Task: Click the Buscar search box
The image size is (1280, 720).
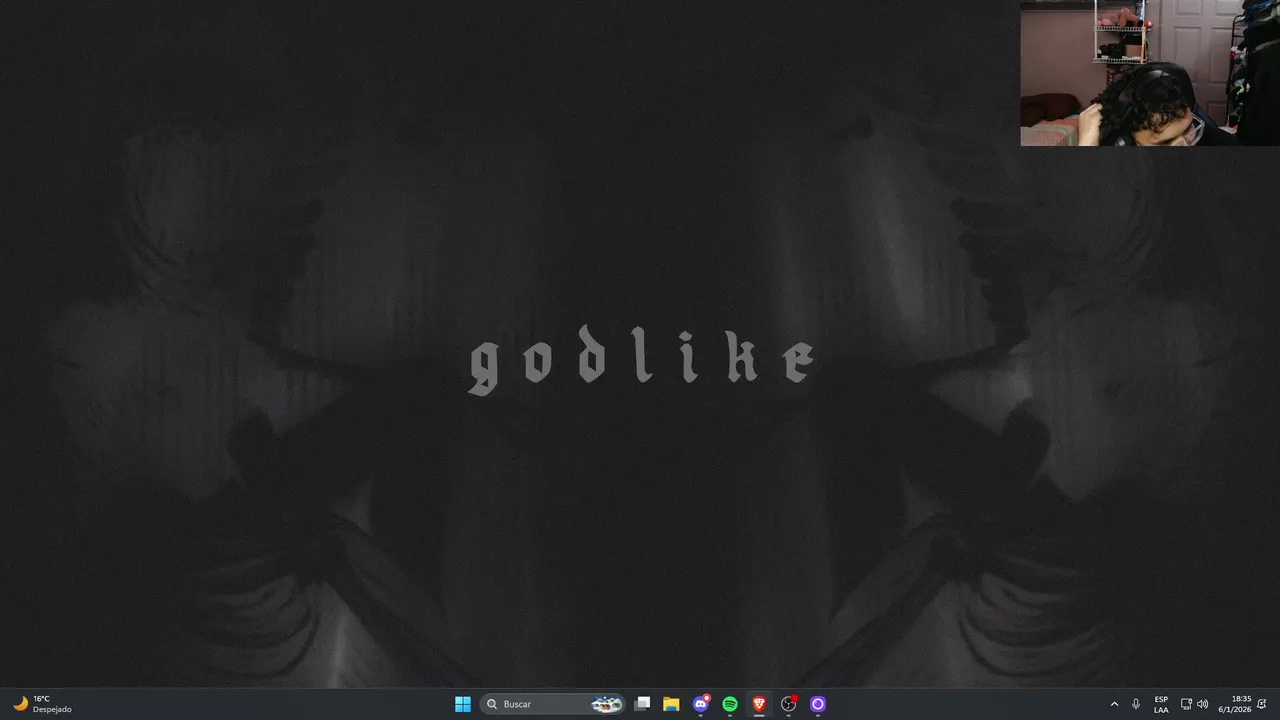Action: (x=553, y=704)
